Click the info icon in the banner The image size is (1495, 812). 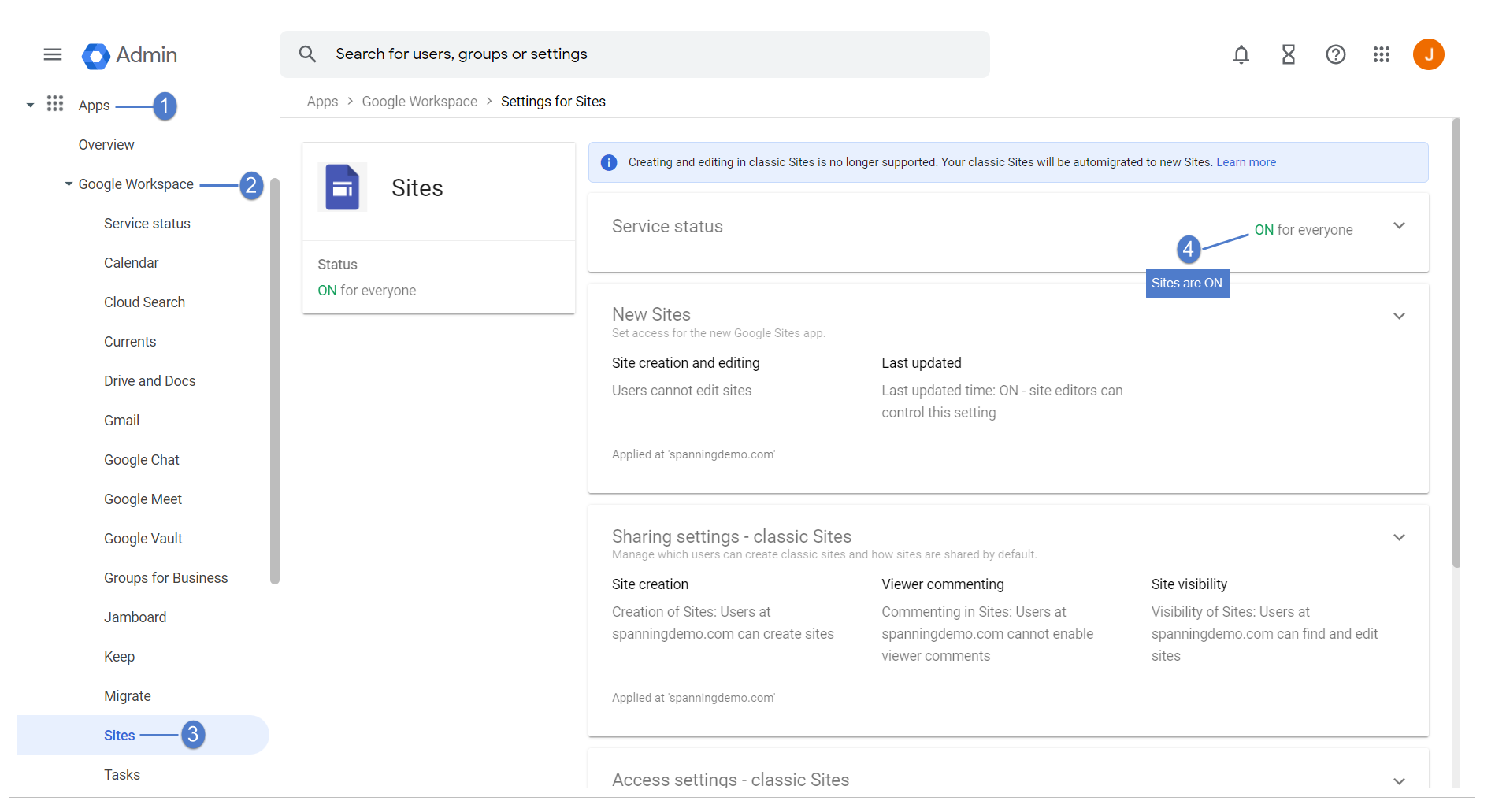609,162
